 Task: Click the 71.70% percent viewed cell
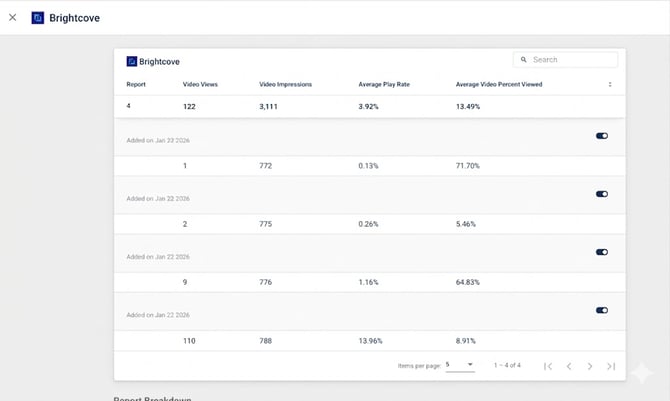(x=467, y=166)
